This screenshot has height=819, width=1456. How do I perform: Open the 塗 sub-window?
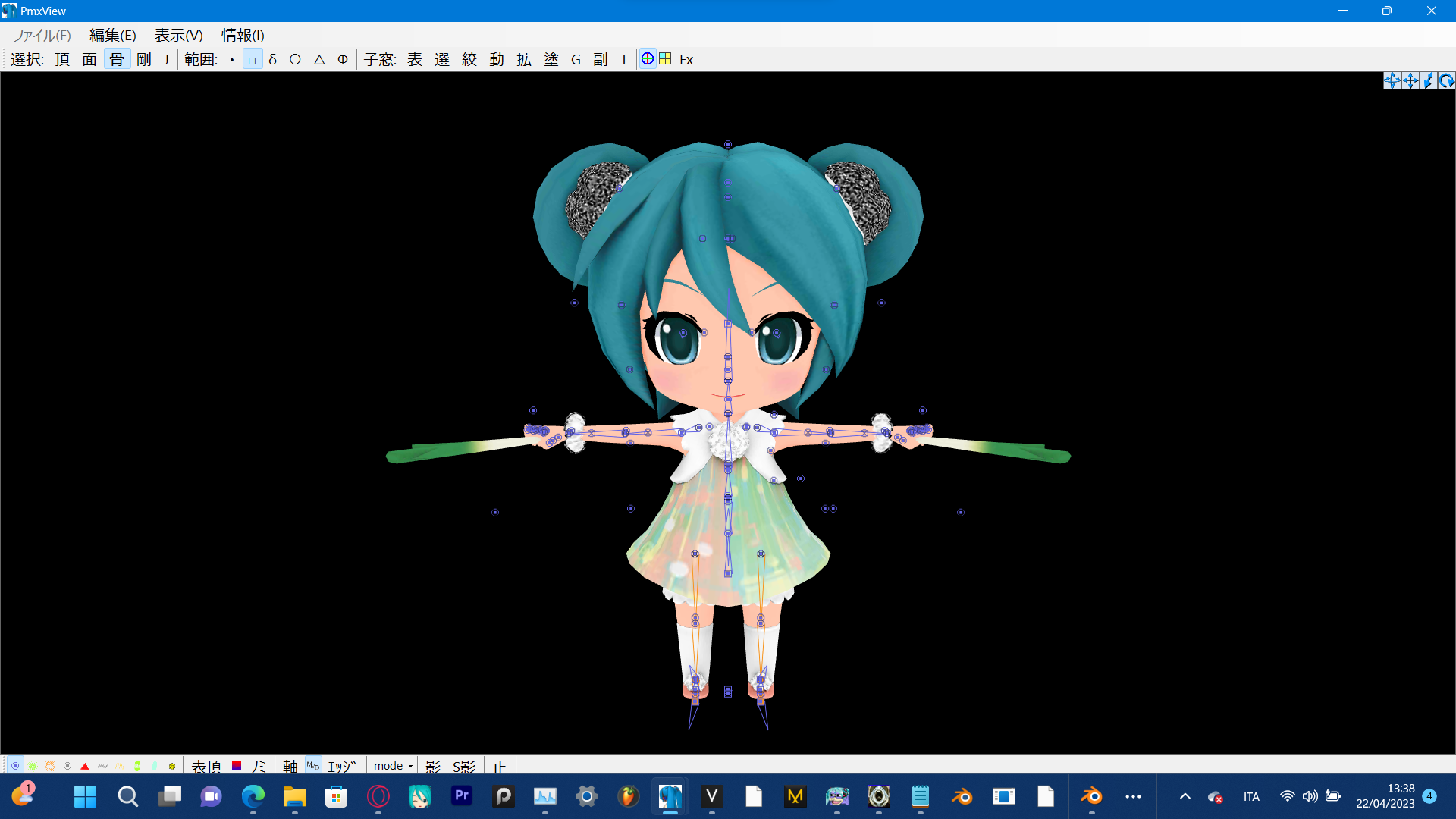pos(551,59)
